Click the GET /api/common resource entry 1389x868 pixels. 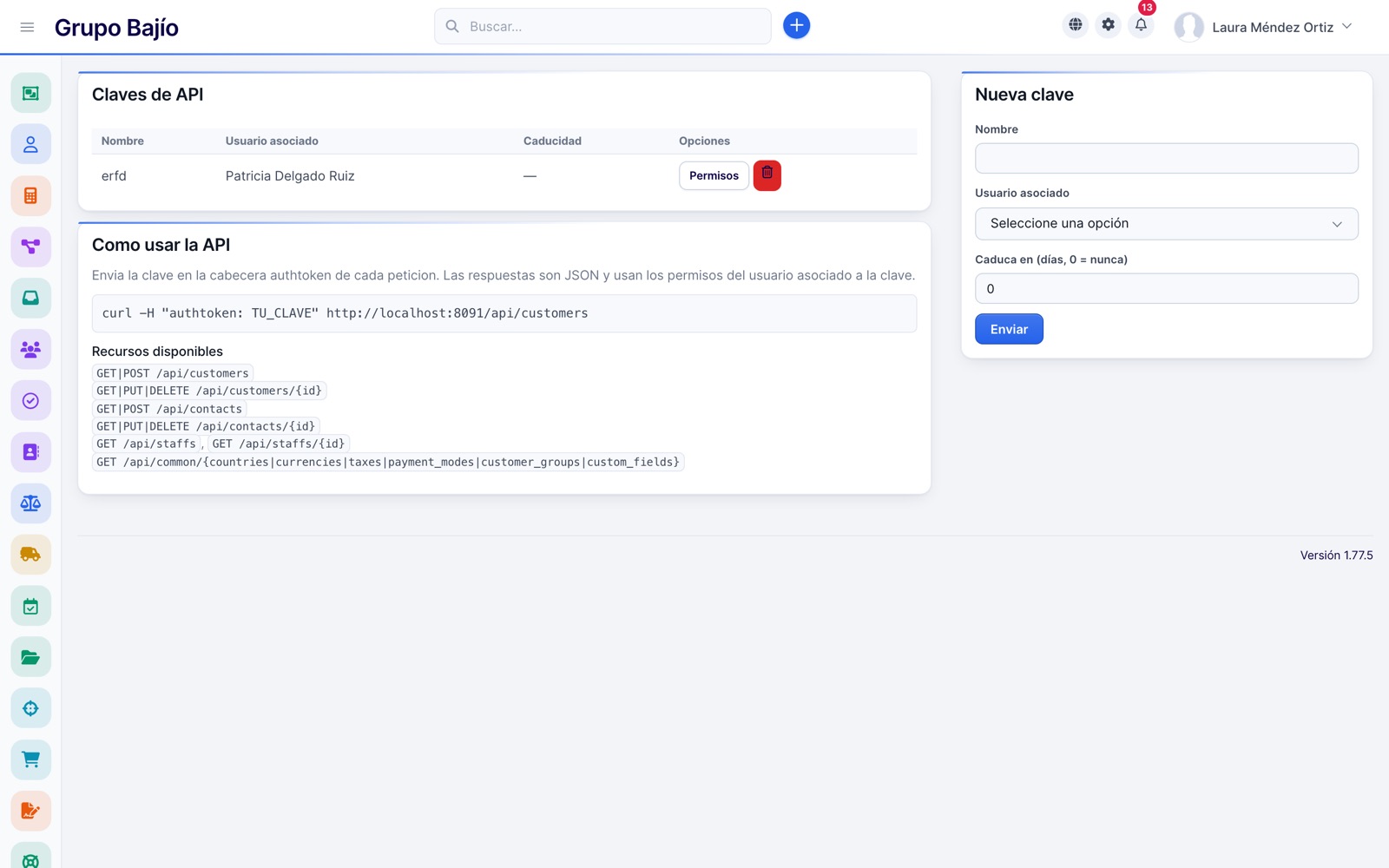click(388, 462)
